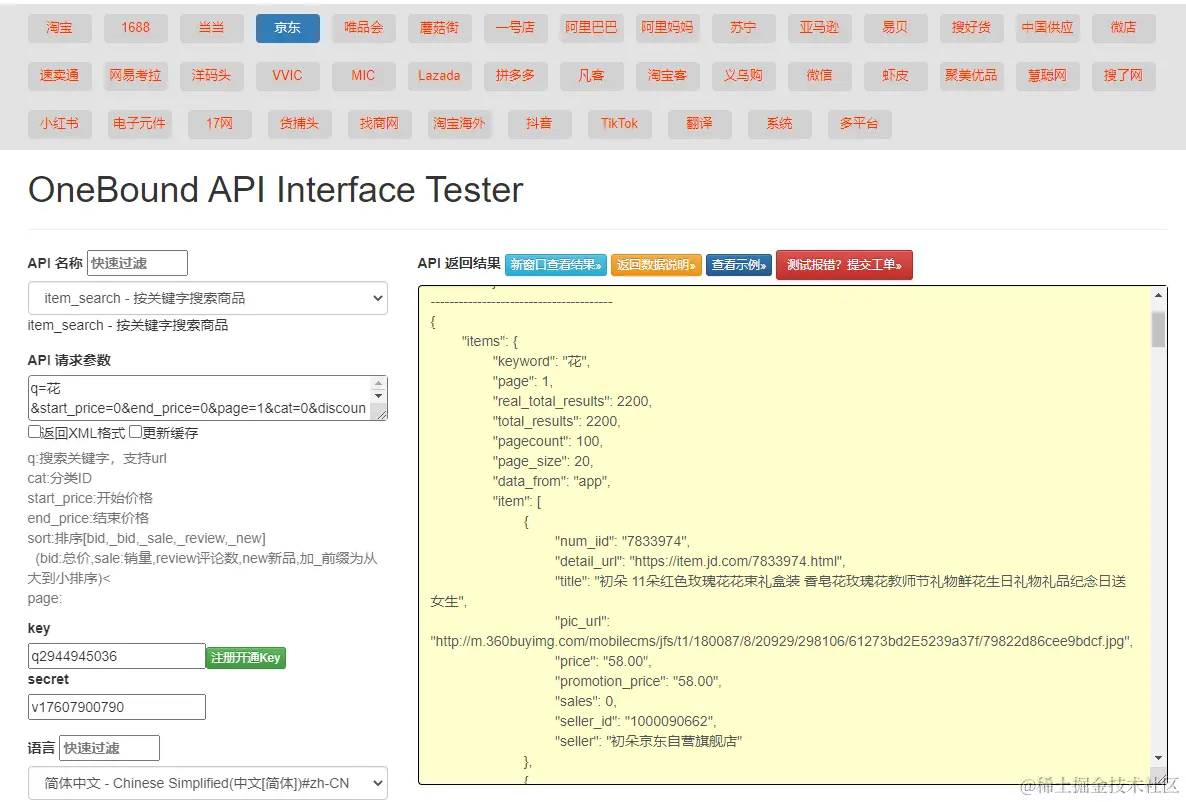Click the green 注册开通Key button
The width and height of the screenshot is (1186, 802).
(246, 657)
